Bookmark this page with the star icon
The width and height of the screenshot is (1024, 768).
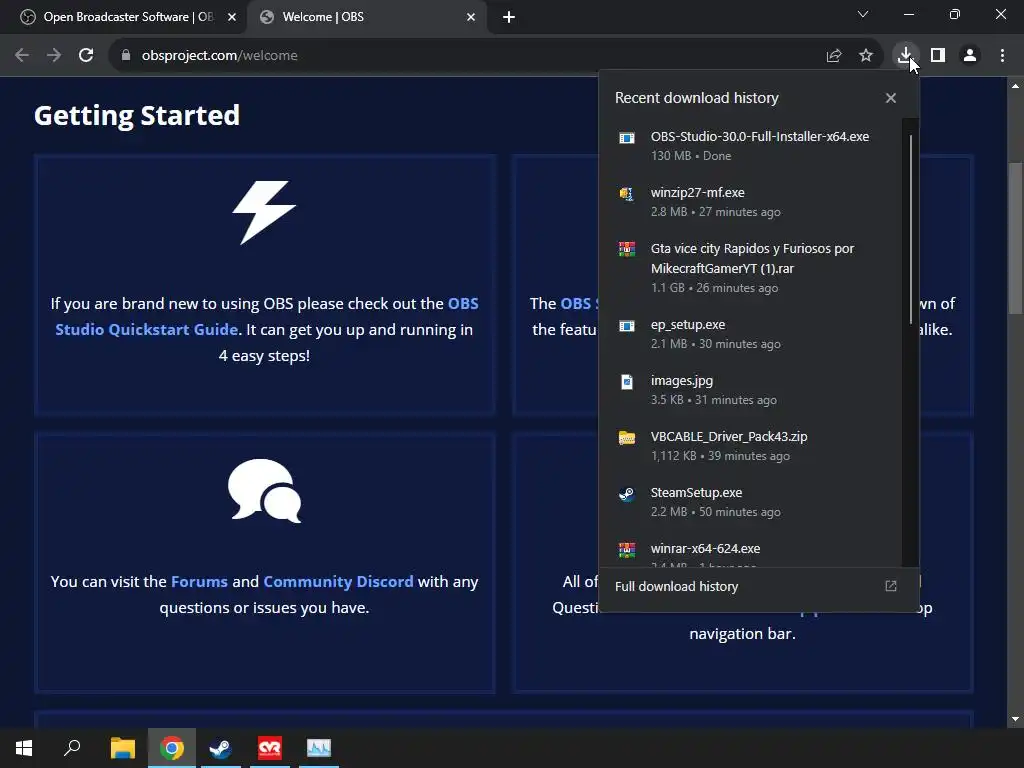[866, 55]
